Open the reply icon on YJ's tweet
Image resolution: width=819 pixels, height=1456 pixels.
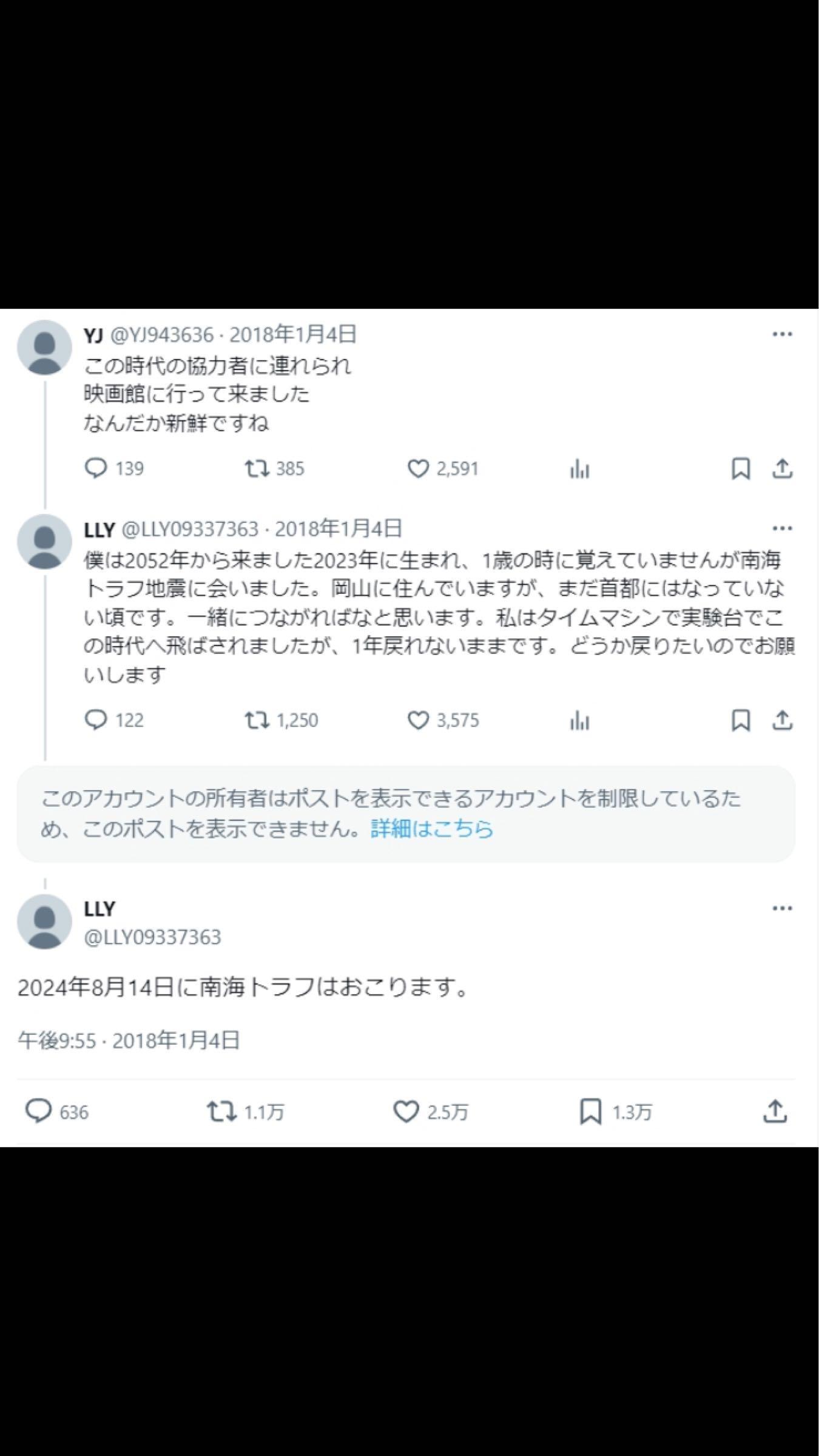coord(98,468)
